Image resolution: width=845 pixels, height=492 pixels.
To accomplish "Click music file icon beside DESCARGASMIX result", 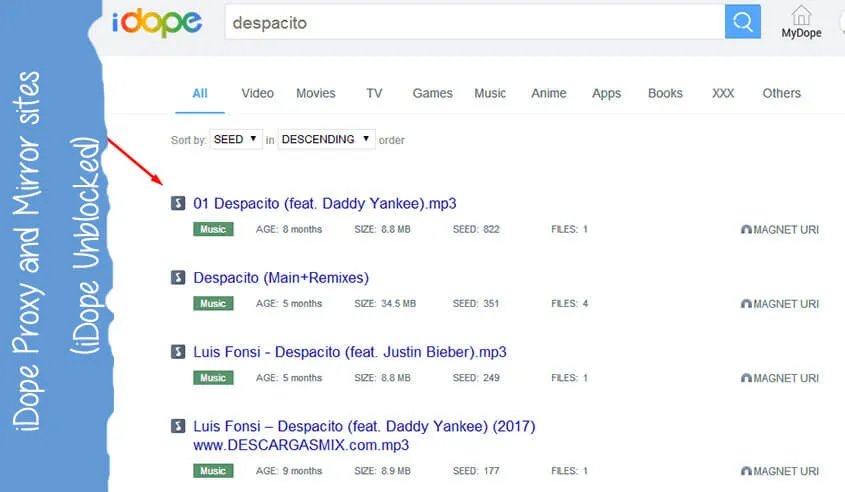I will pyautogui.click(x=178, y=426).
